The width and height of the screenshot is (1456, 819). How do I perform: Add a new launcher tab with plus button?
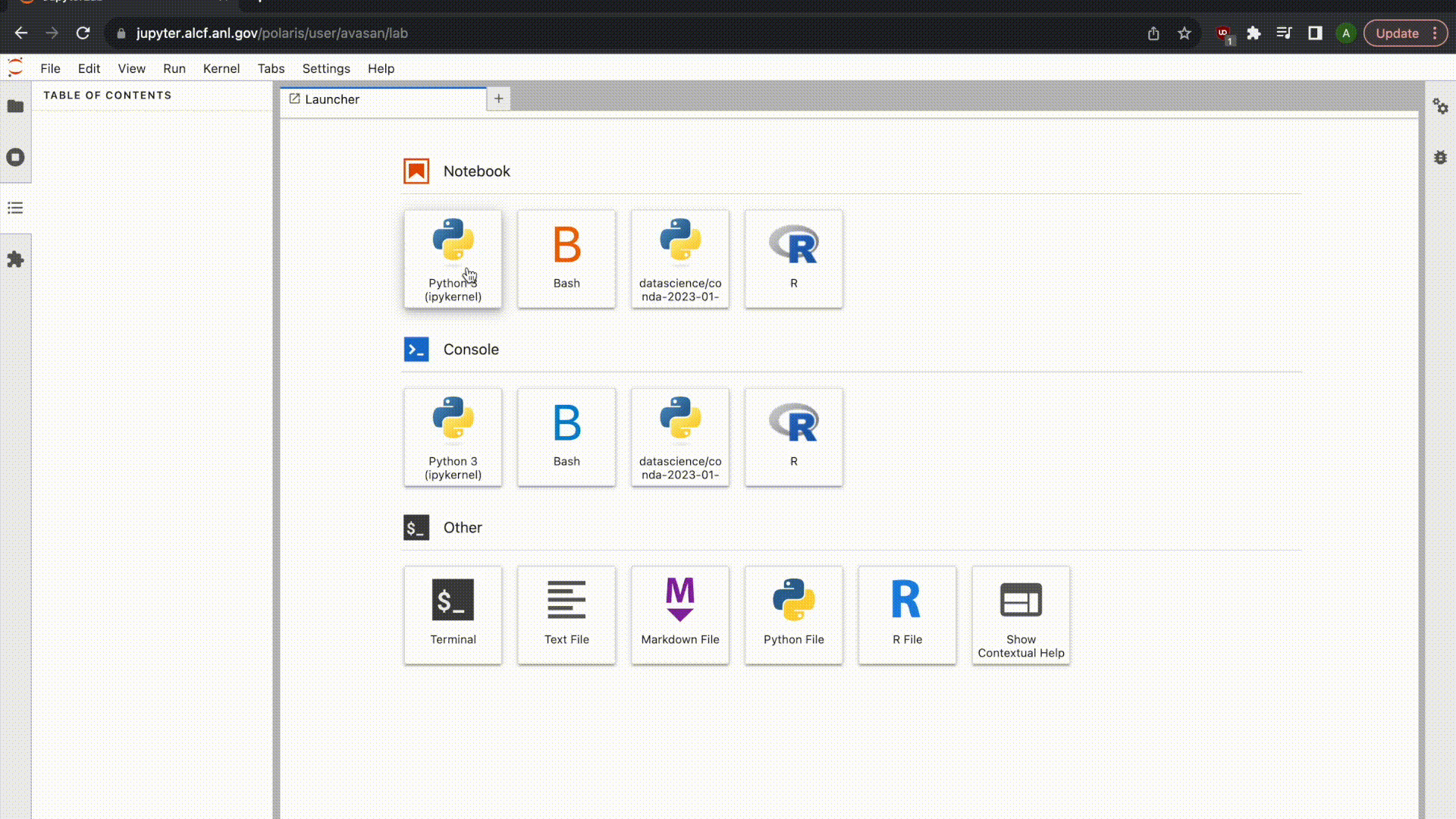click(x=498, y=99)
